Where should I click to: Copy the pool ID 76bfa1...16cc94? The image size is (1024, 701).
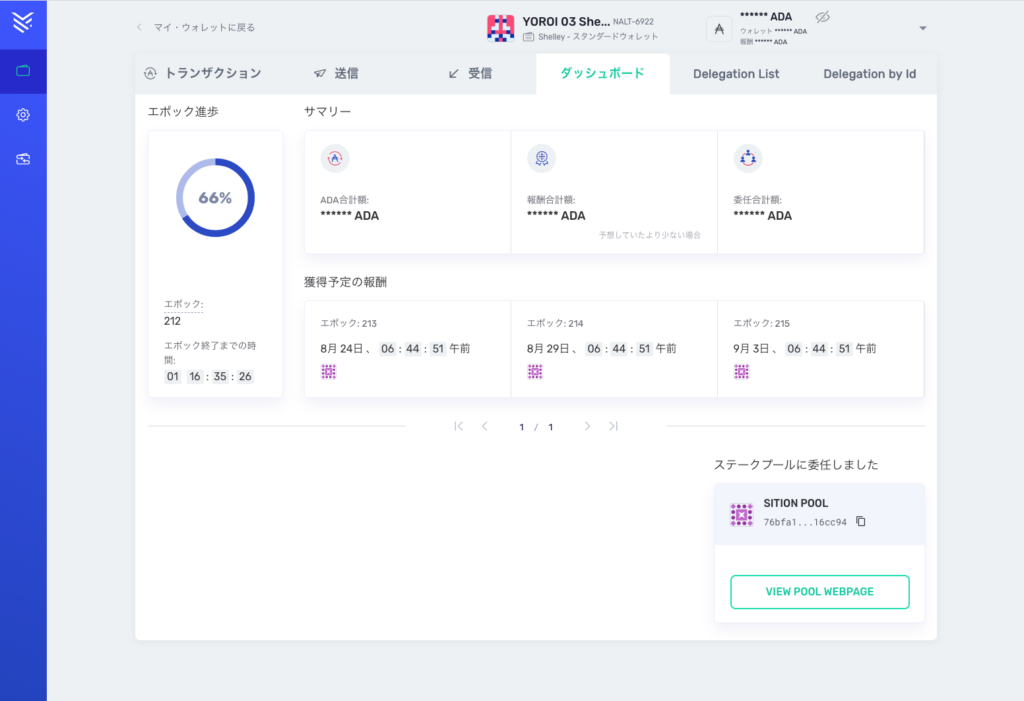point(861,522)
